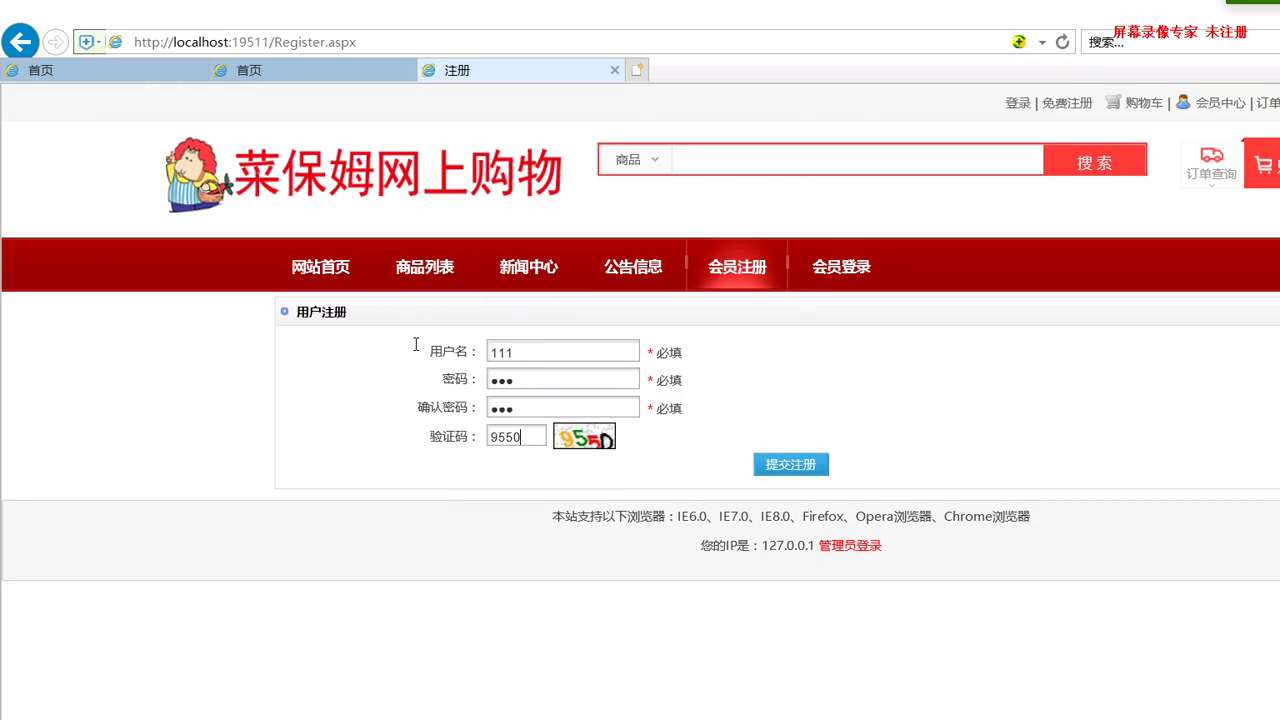1280x720 pixels.
Task: Click the 登录 link at top
Action: (x=1018, y=103)
